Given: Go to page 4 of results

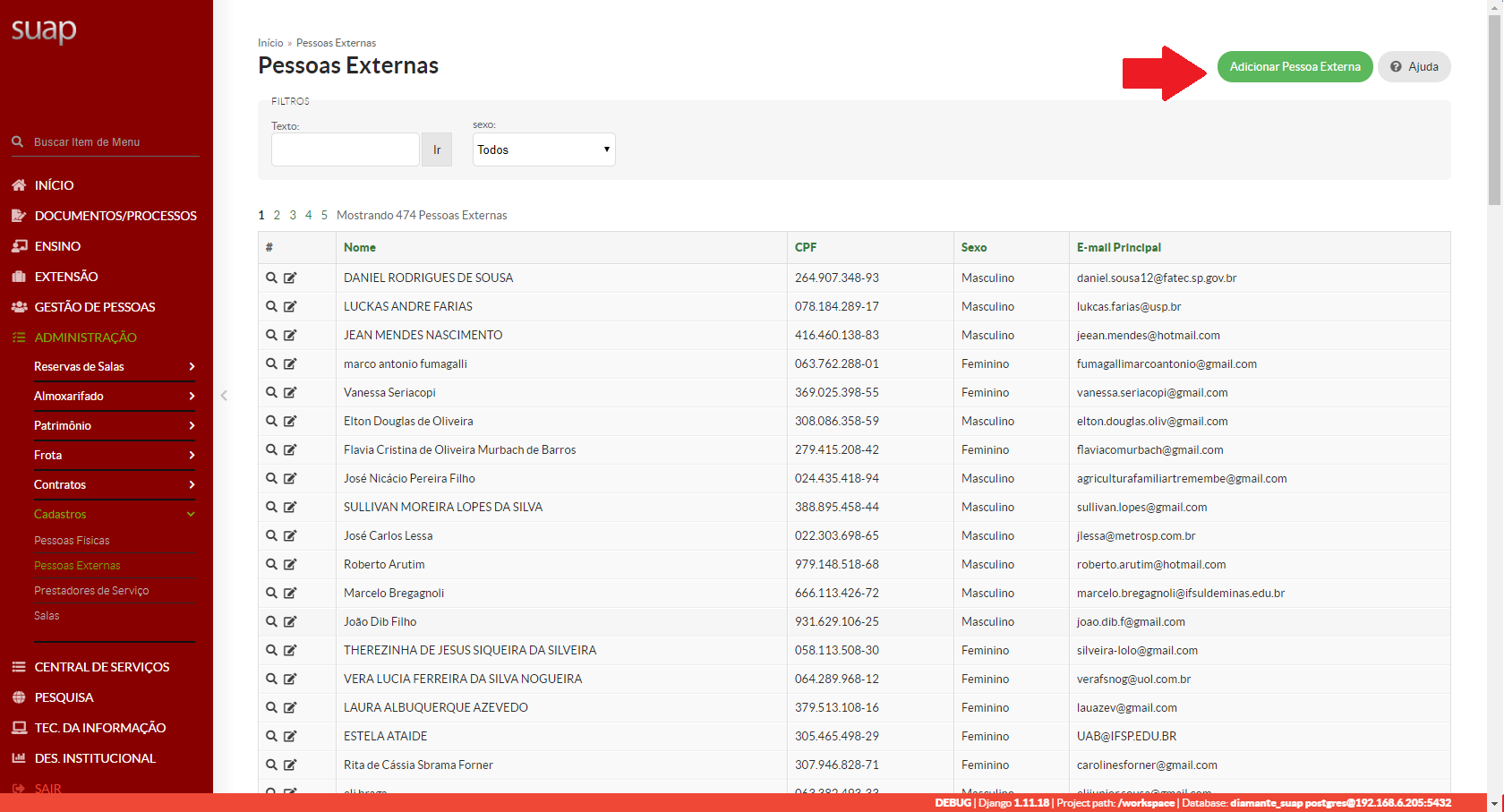Looking at the screenshot, I should pyautogui.click(x=308, y=215).
